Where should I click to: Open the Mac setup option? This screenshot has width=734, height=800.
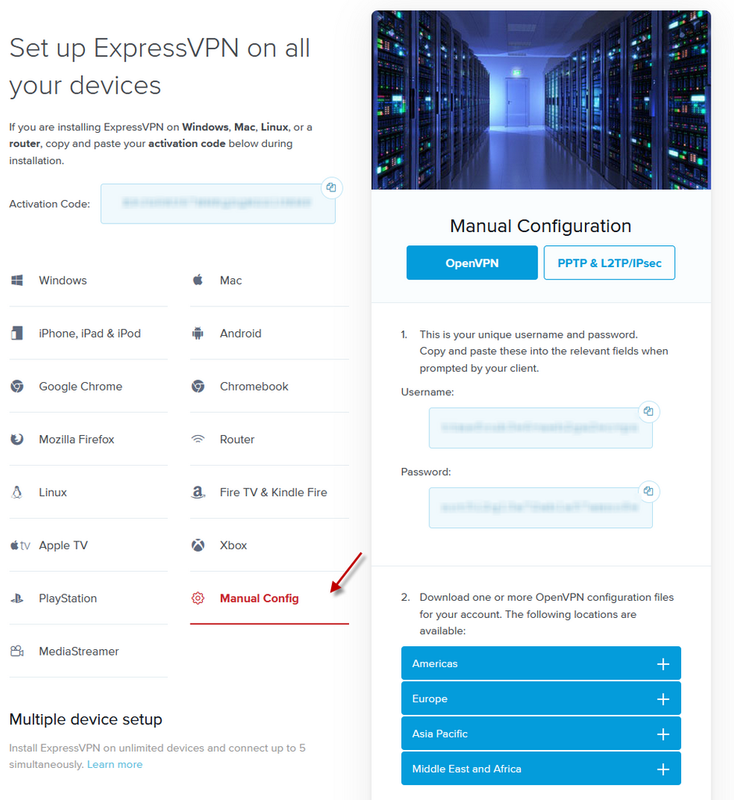click(x=269, y=281)
